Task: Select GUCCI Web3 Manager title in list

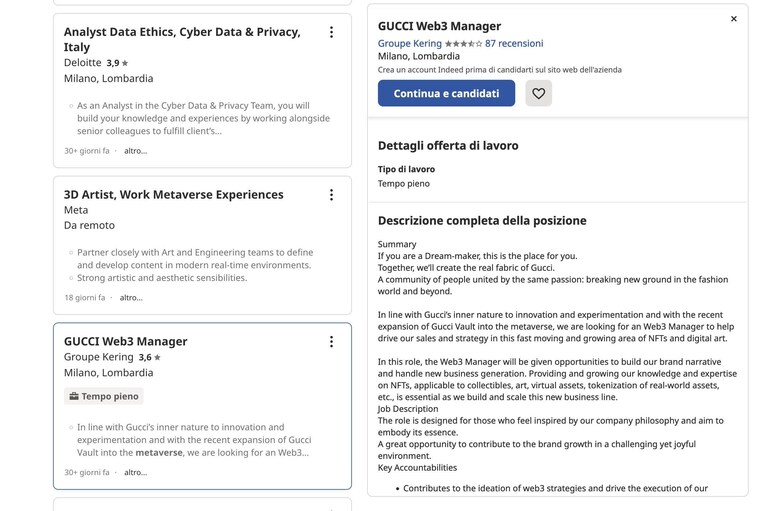Action: click(126, 341)
